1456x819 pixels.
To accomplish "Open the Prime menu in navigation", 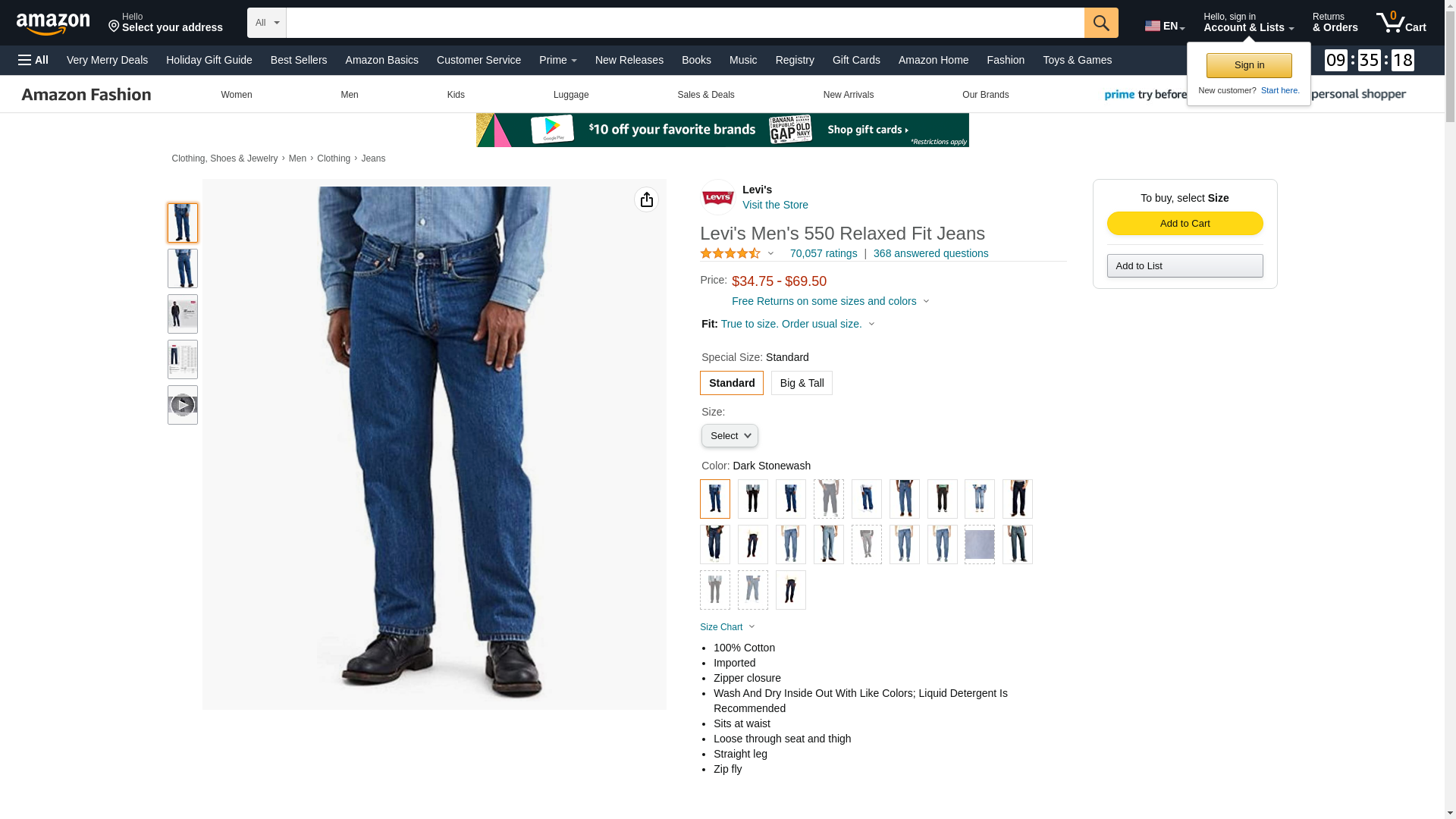I will [x=558, y=60].
